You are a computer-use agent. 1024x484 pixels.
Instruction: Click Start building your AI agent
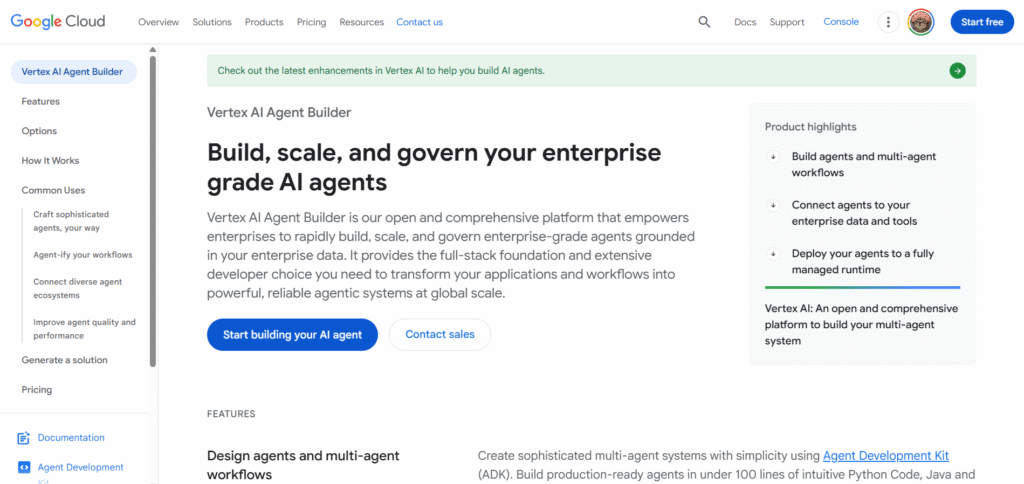(x=292, y=335)
